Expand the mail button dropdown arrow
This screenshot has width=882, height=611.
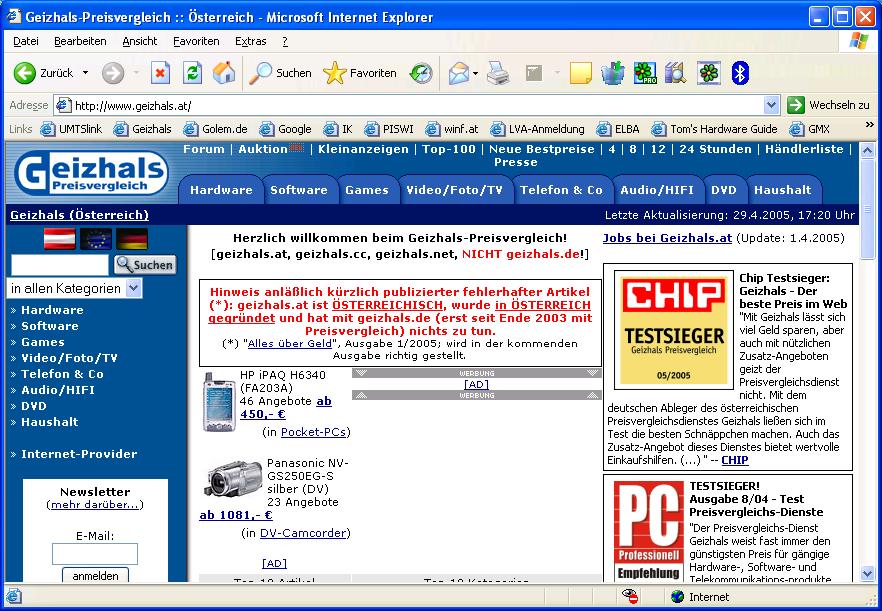point(475,73)
